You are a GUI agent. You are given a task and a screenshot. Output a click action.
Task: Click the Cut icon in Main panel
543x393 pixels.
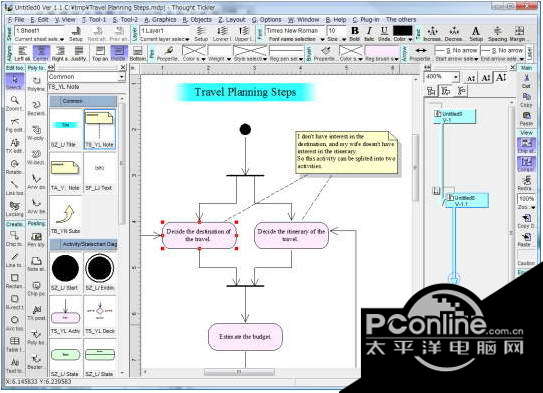pyautogui.click(x=526, y=80)
